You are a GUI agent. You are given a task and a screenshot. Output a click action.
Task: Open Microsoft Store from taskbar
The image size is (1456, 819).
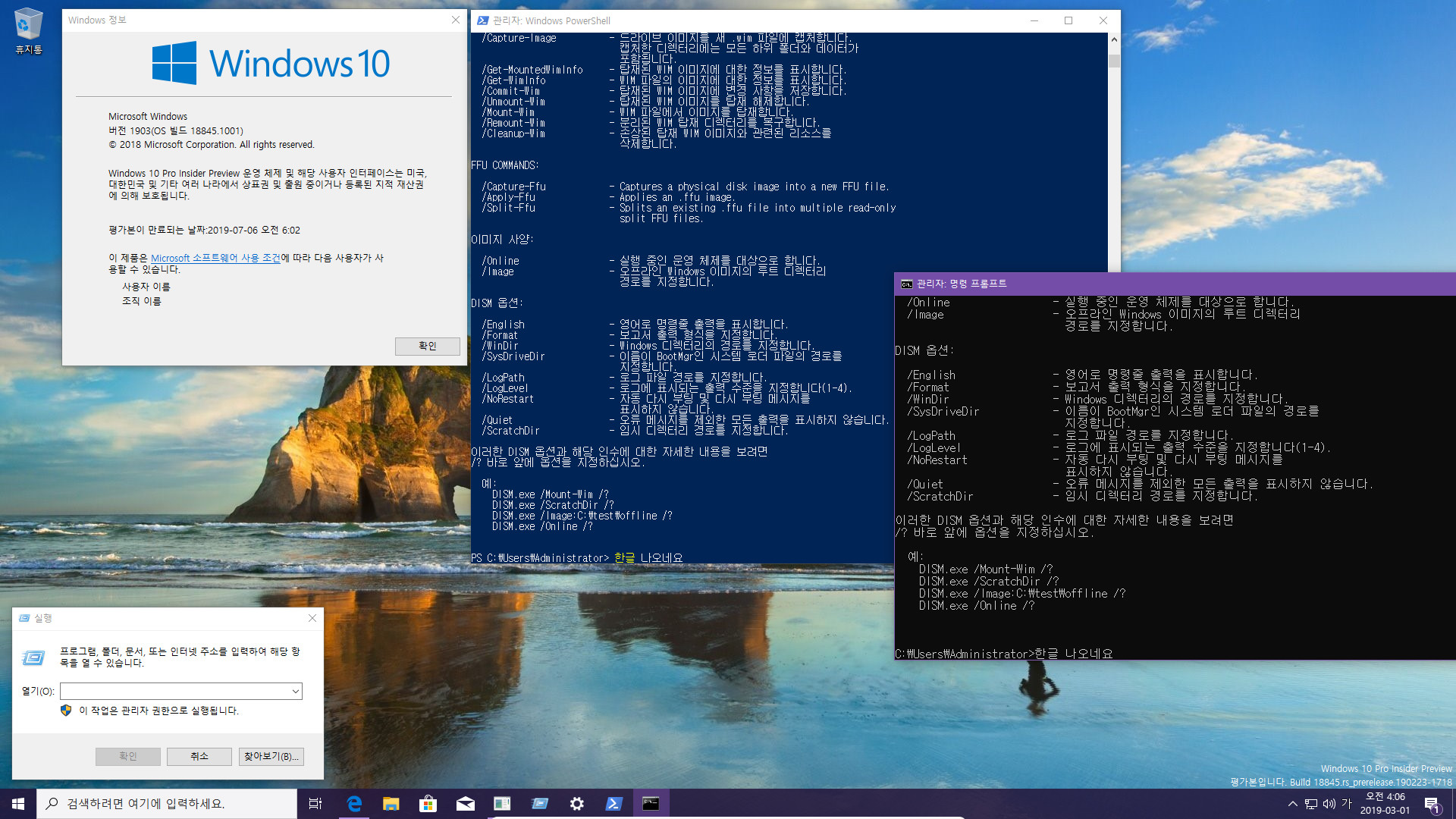tap(428, 804)
